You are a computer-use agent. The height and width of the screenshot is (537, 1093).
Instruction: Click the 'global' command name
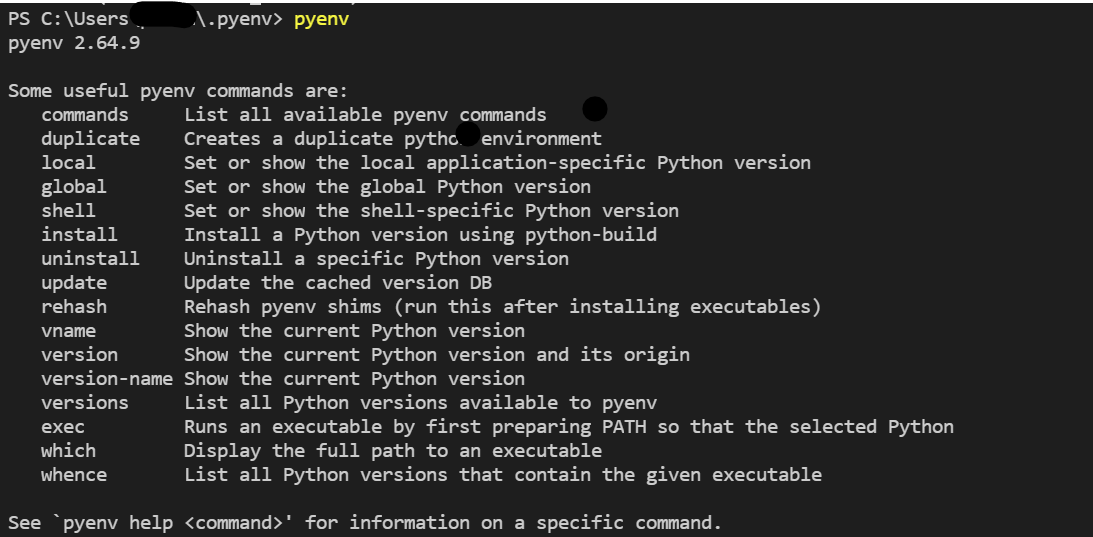[73, 187]
